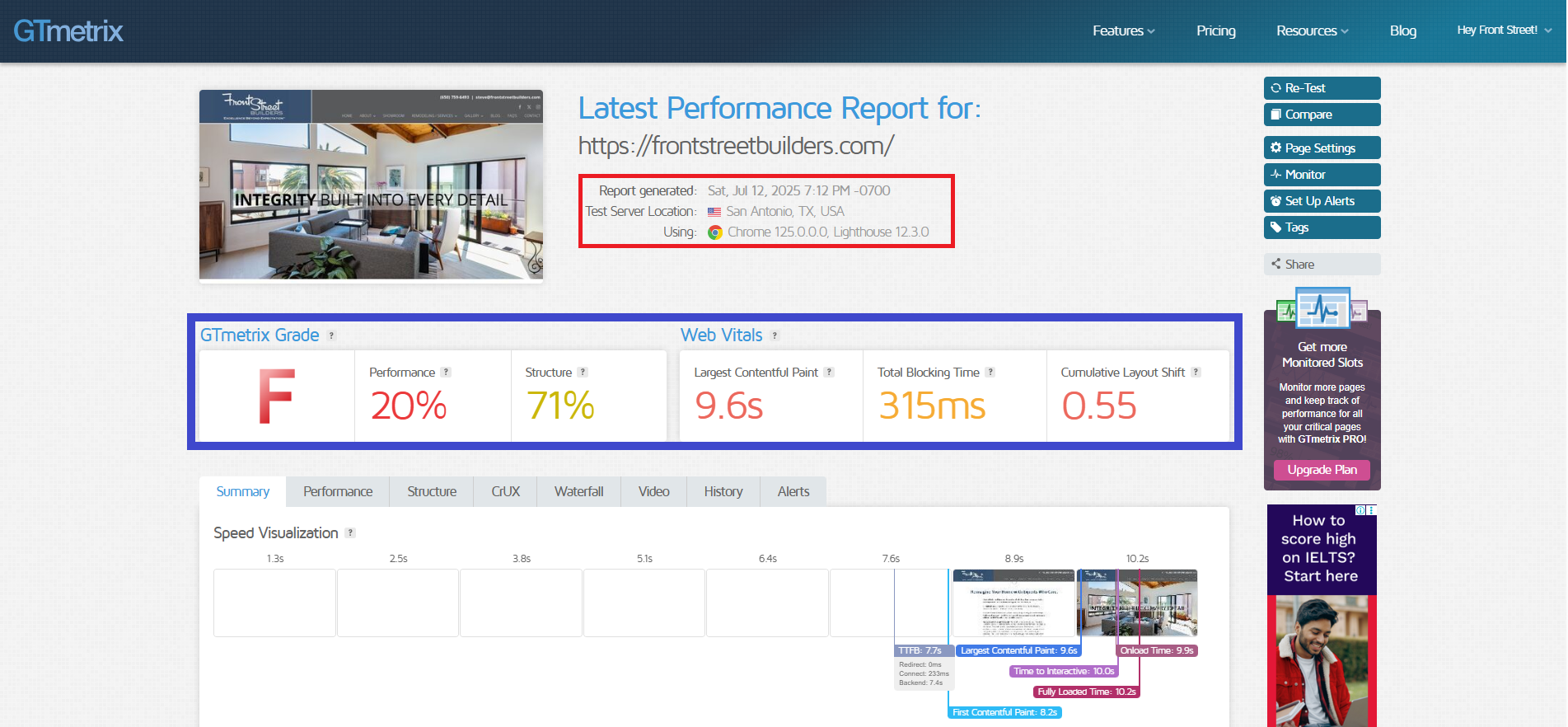Click the site screenshot thumbnail
Screen dimensions: 1568x727
[371, 185]
